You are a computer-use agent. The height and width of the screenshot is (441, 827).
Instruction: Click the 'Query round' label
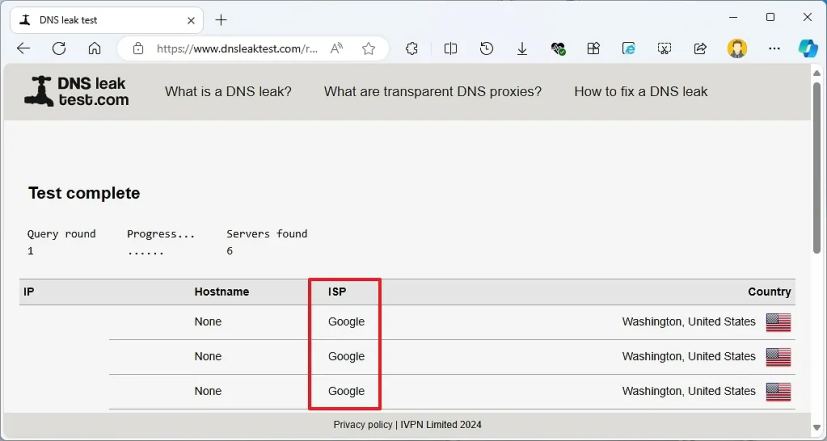62,234
